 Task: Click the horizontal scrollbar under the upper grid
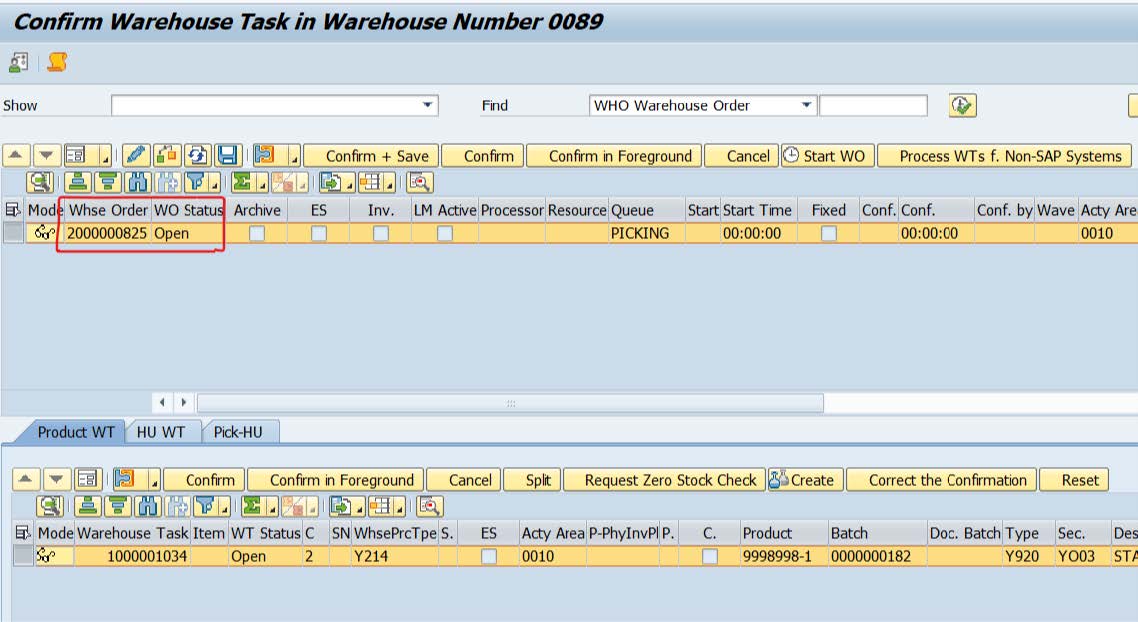click(x=510, y=402)
